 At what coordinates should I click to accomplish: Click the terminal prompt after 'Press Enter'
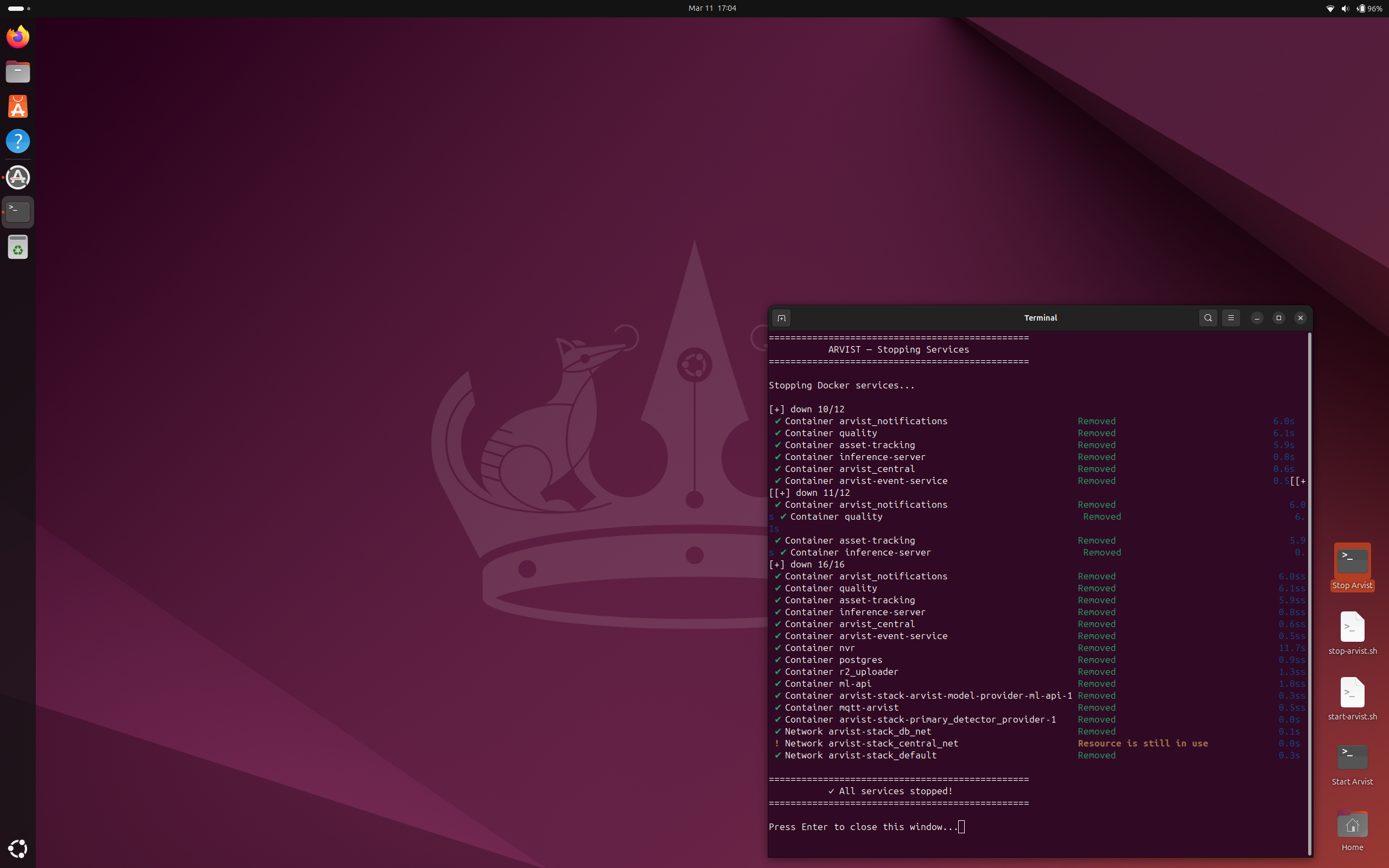(x=960, y=827)
